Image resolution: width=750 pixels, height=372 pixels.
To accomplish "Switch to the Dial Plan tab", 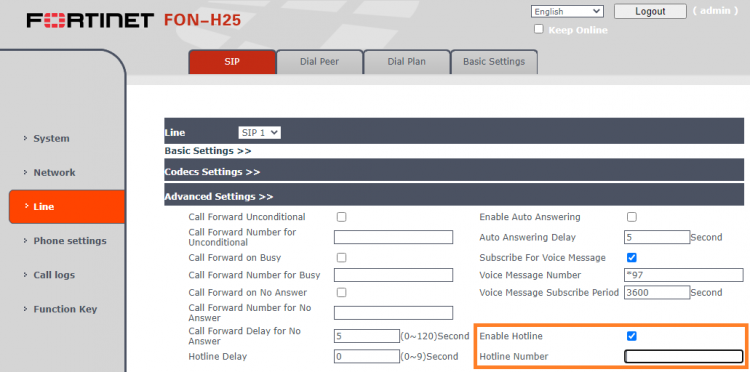I will tap(407, 62).
